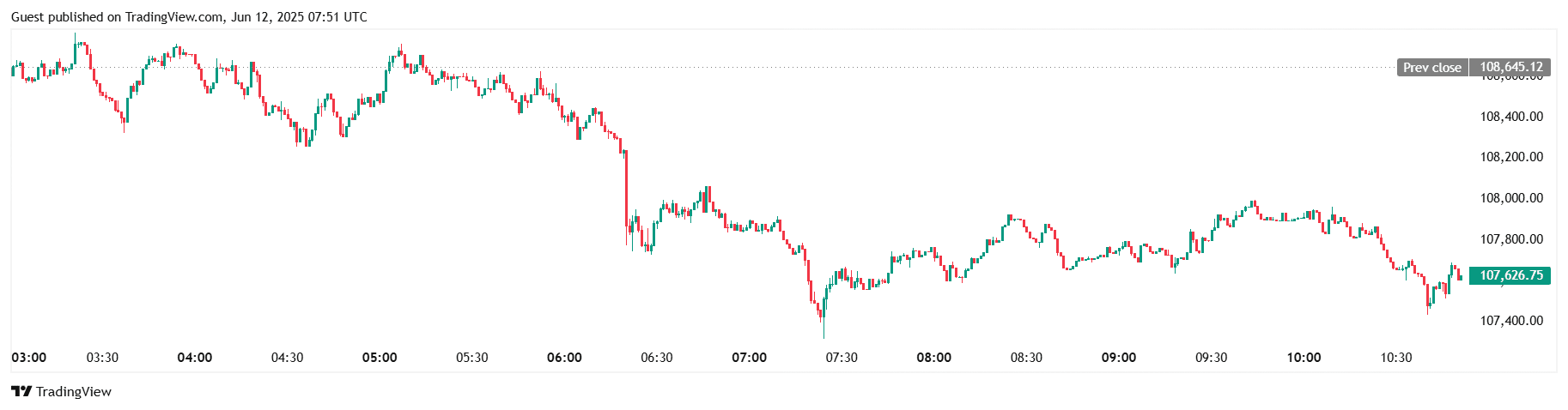This screenshot has width=1568, height=410.
Task: Click the 10:30 time axis label
Action: point(1396,358)
